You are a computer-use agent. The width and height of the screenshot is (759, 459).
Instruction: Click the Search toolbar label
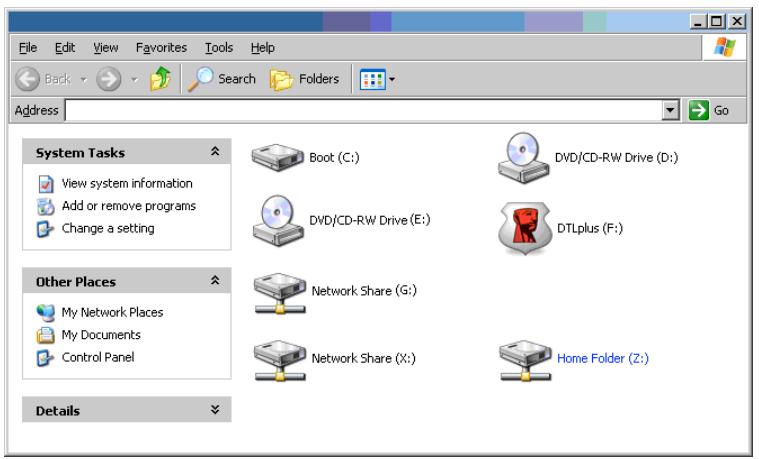click(237, 79)
